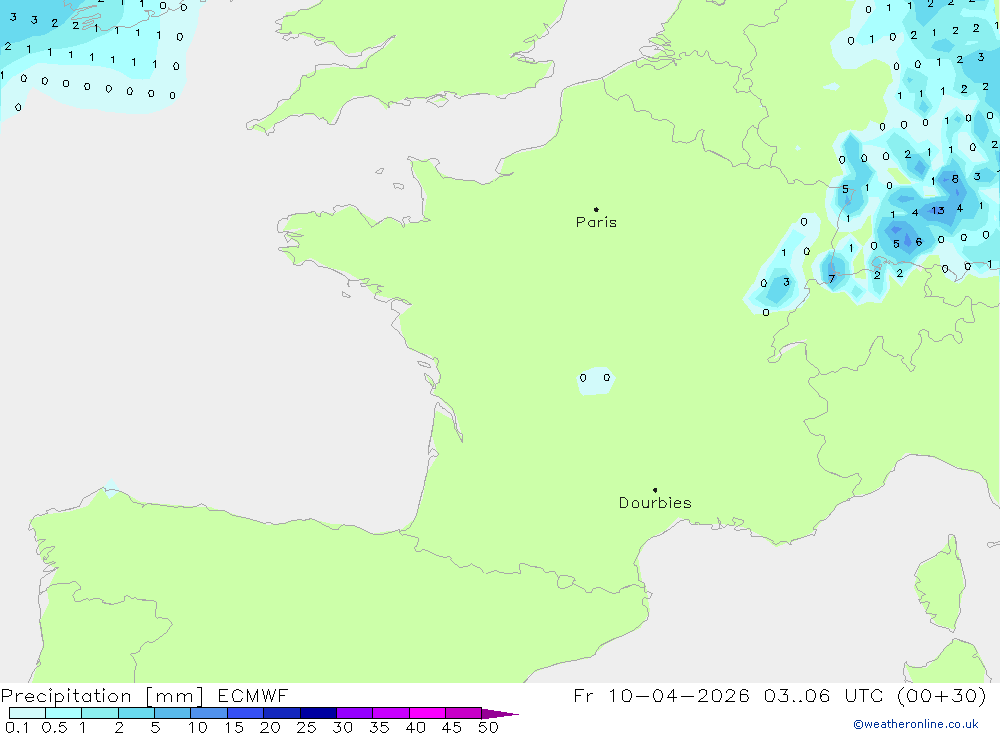Select the 25–30 mm navy legend swatch
This screenshot has width=1000, height=733.
tap(318, 713)
